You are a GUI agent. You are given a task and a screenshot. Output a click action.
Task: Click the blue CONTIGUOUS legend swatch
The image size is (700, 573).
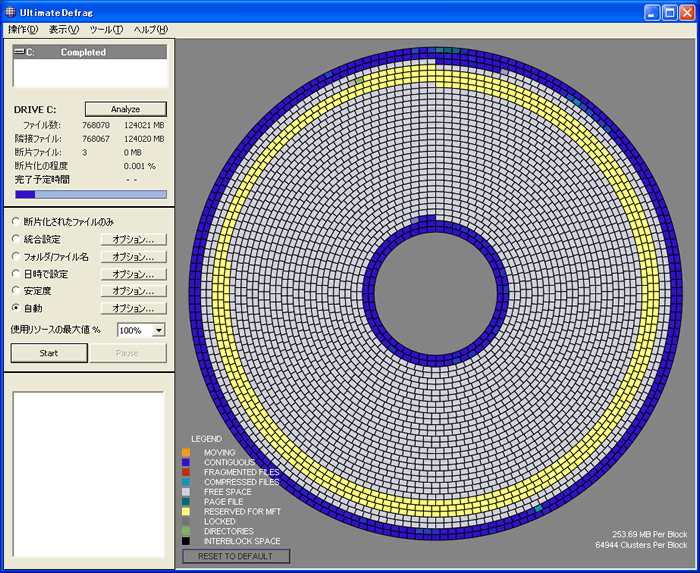point(185,463)
